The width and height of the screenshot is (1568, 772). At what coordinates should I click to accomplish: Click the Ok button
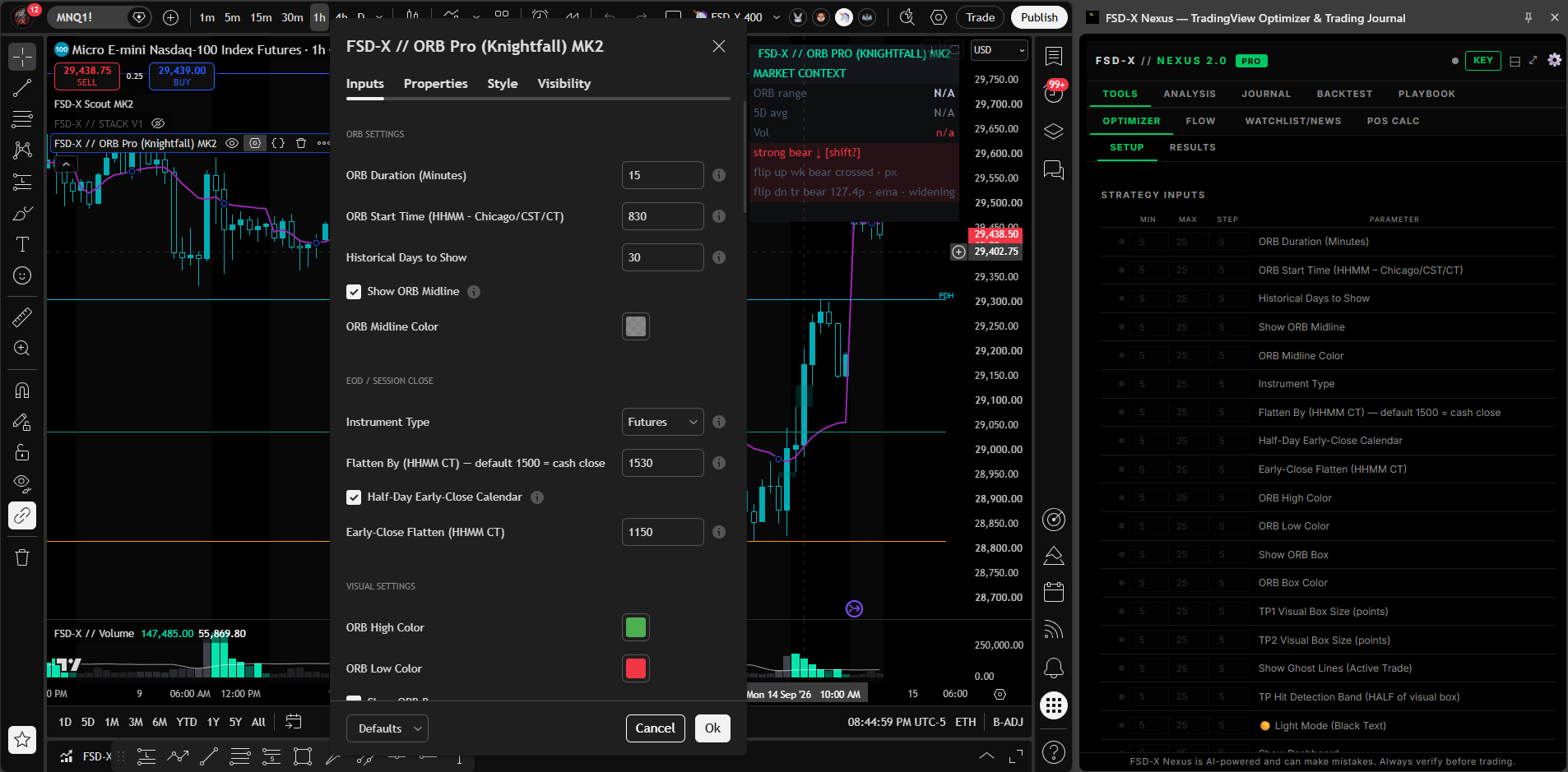tap(712, 728)
